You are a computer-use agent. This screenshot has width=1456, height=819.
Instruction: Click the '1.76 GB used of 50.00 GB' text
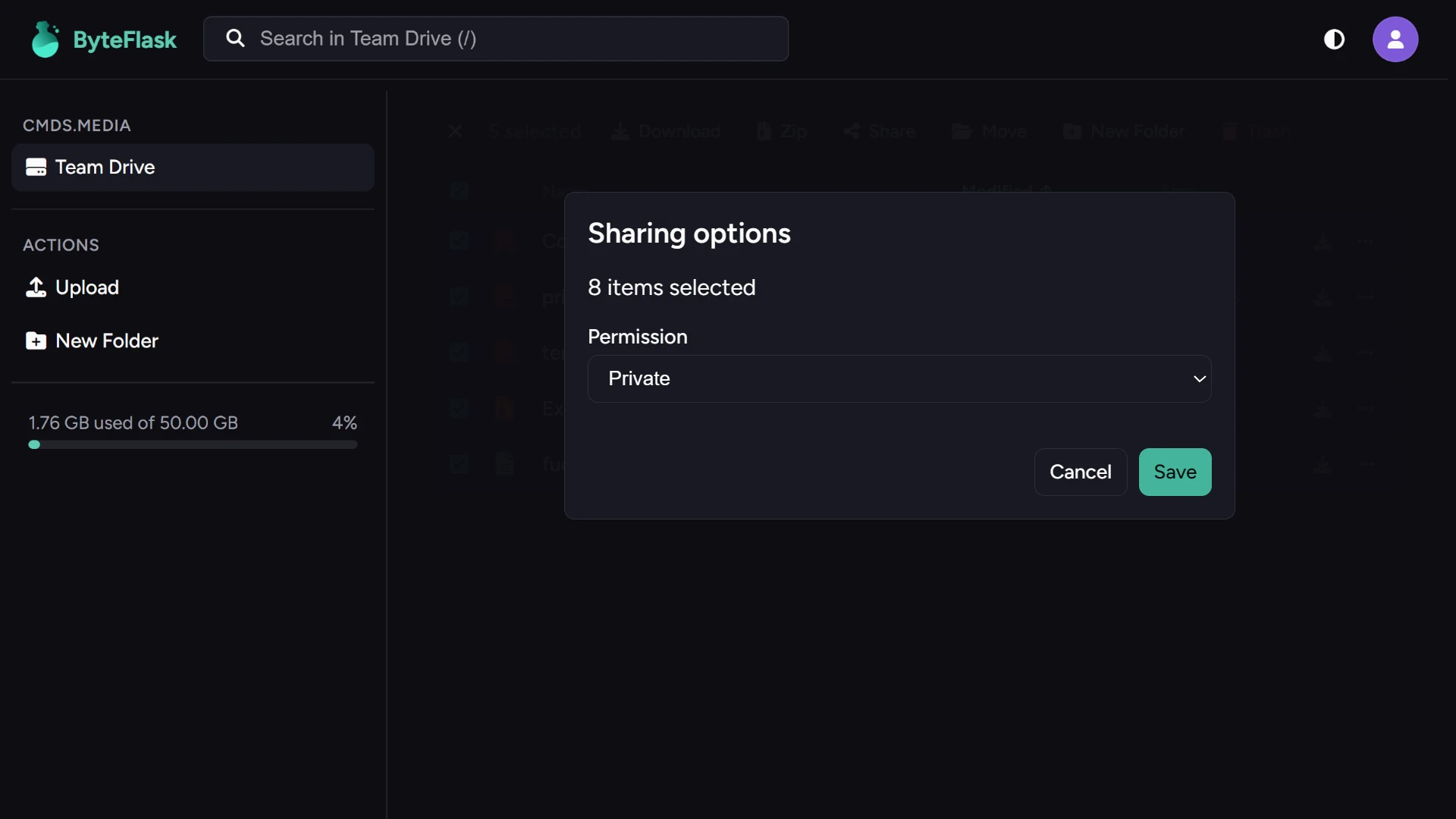[x=133, y=422]
